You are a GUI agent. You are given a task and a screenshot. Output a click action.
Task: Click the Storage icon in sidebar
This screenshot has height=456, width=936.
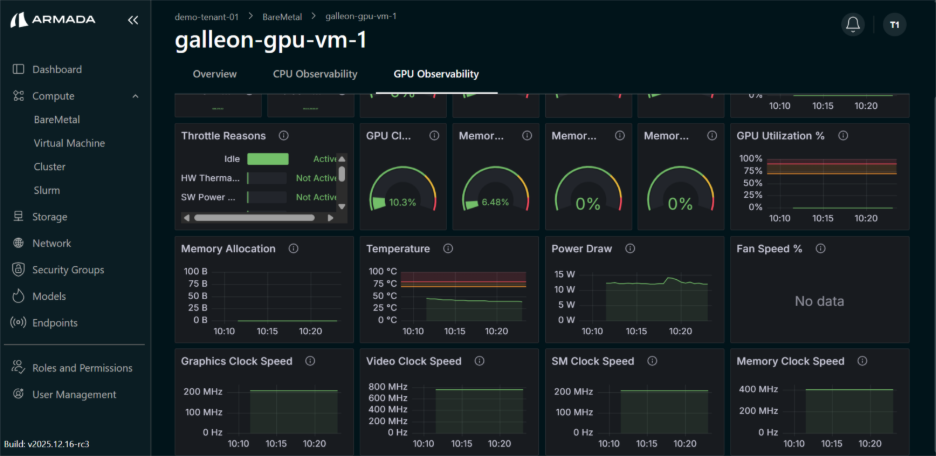tap(18, 217)
